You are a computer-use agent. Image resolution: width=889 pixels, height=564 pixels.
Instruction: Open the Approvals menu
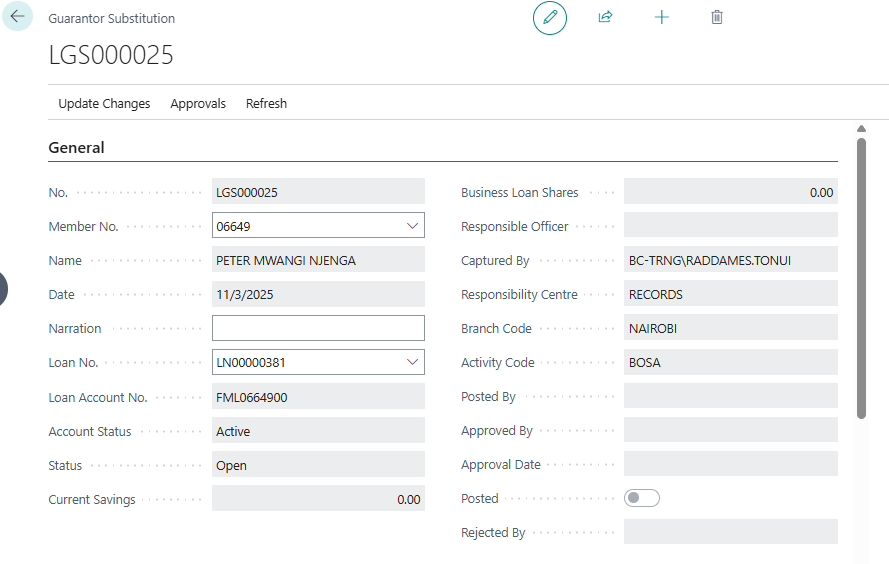click(198, 103)
